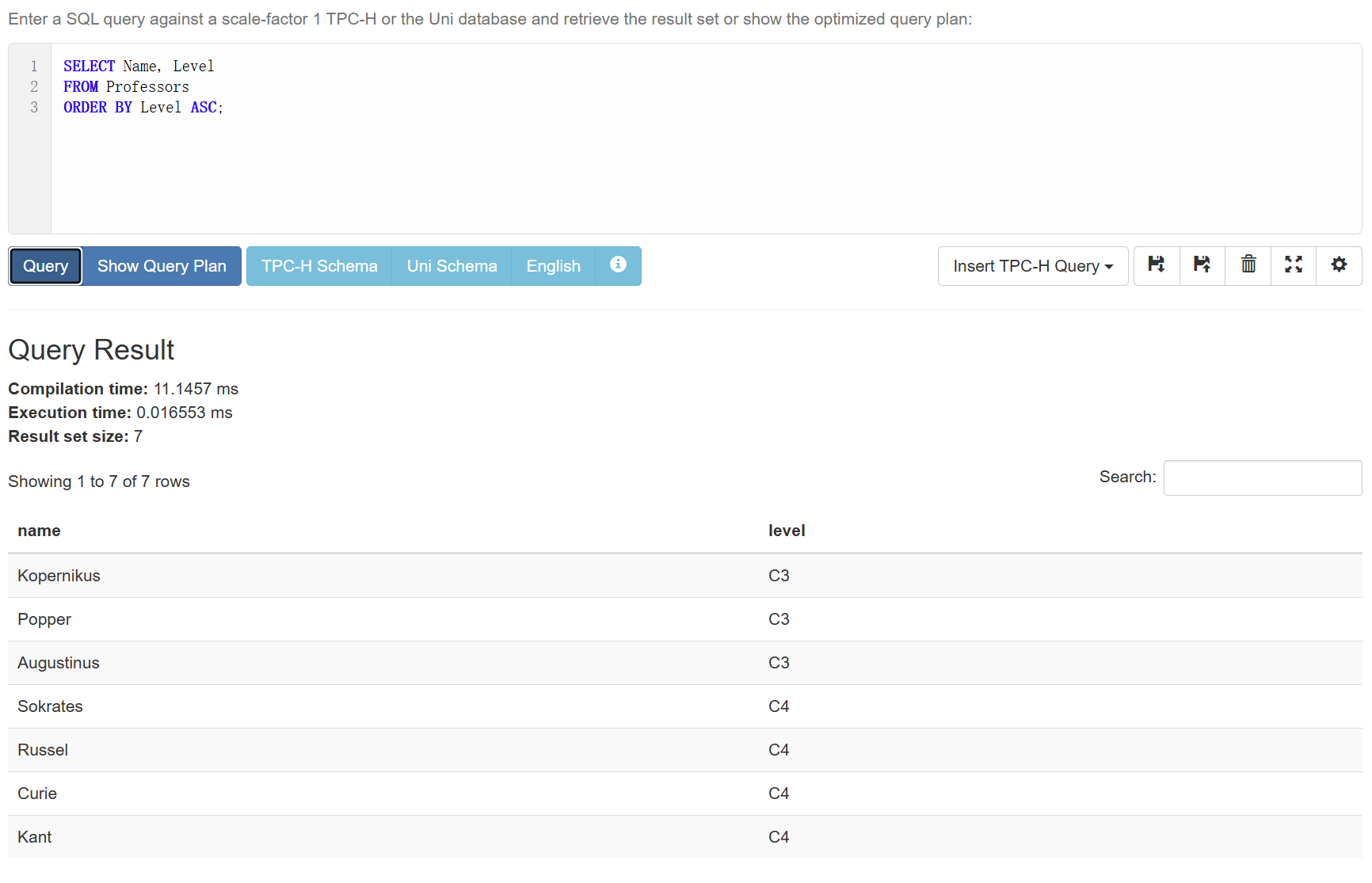Select the Sokrates result row
Image resolution: width=1372 pixels, height=883 pixels.
coord(51,706)
